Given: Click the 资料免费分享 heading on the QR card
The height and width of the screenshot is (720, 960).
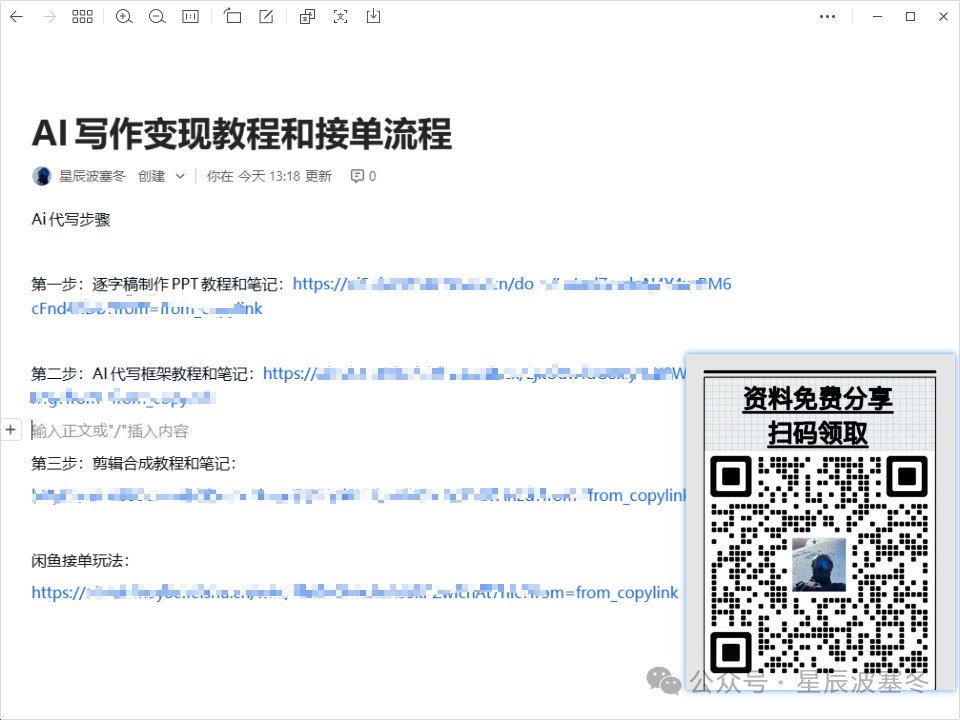Looking at the screenshot, I should tap(818, 399).
